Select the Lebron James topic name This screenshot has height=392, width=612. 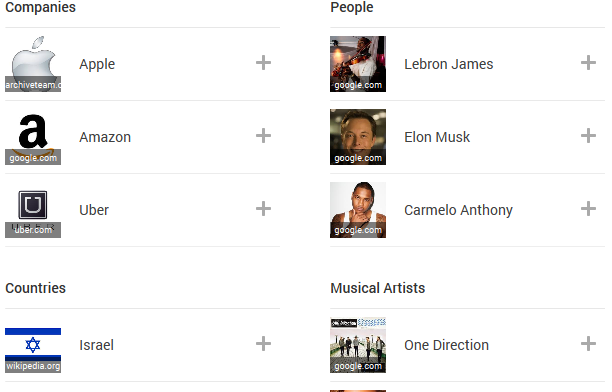[x=448, y=64]
